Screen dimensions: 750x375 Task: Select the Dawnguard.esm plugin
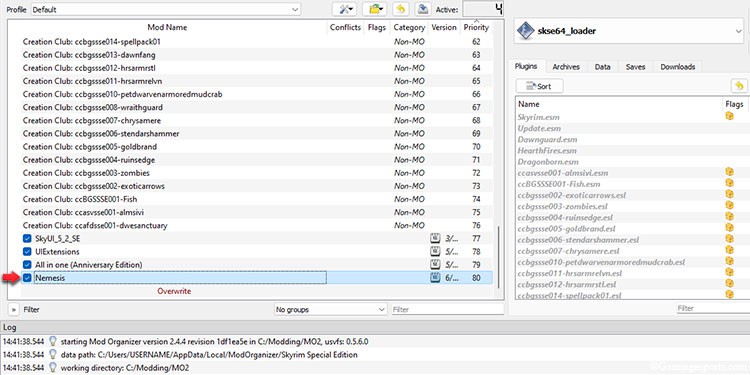click(x=547, y=139)
